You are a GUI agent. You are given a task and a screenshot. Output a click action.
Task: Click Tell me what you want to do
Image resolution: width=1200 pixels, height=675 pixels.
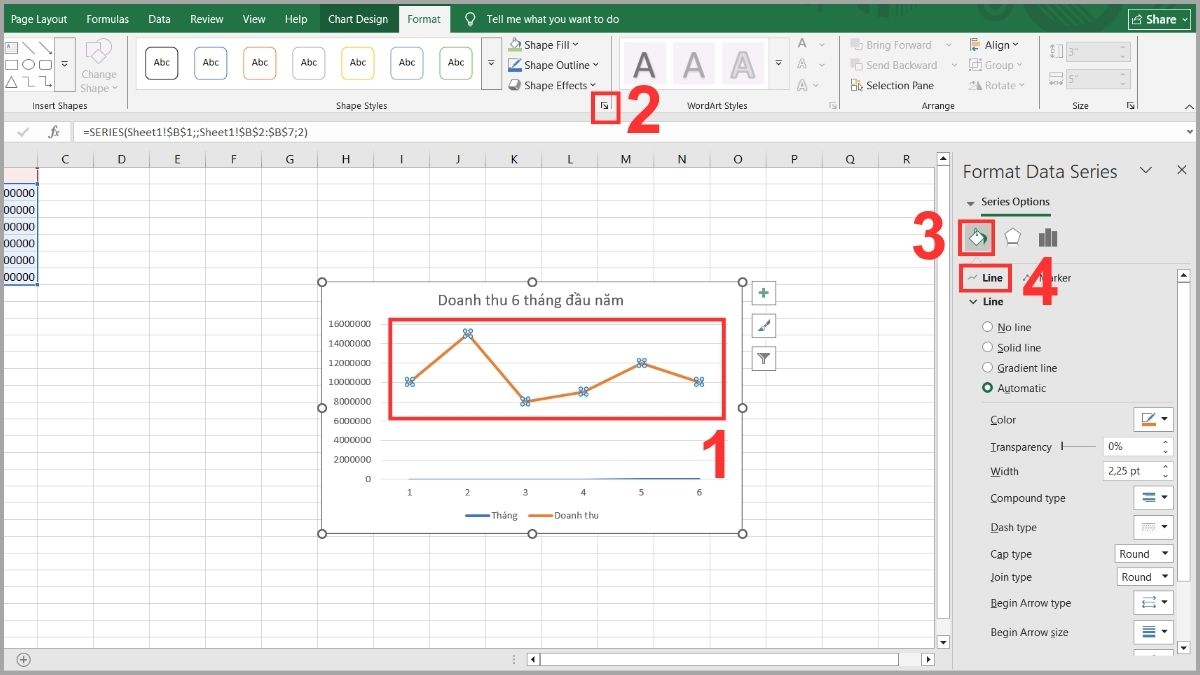click(x=552, y=19)
